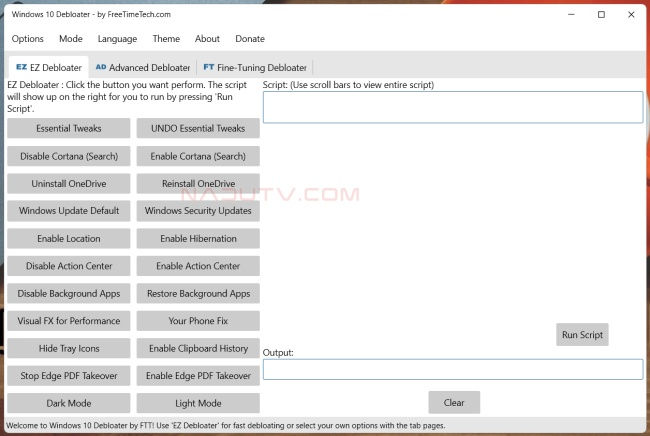Click Reinstall OneDrive
650x436 pixels.
point(198,184)
